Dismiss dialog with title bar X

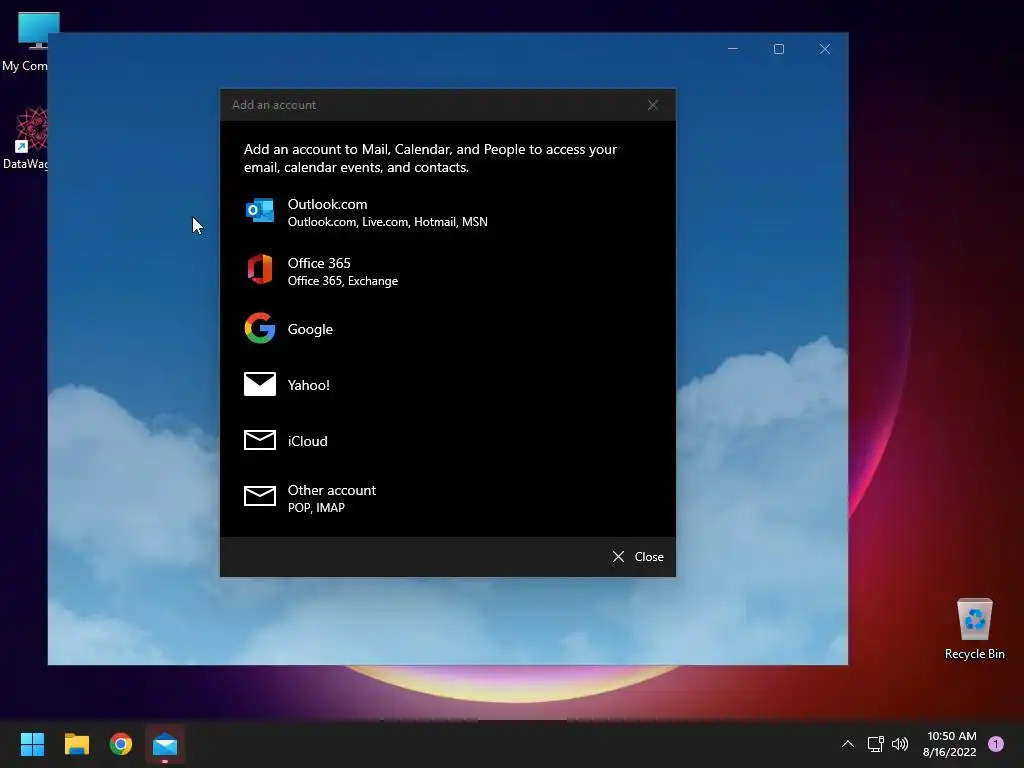point(652,105)
